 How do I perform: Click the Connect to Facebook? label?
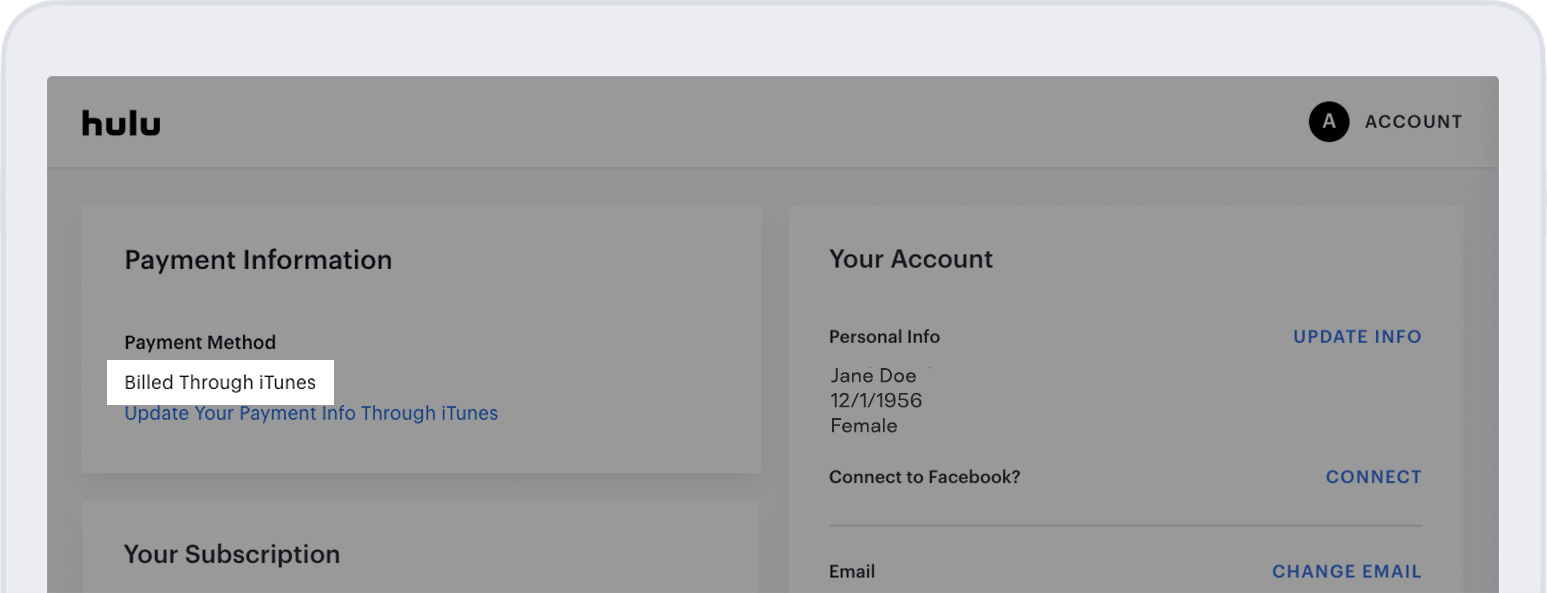click(x=924, y=477)
